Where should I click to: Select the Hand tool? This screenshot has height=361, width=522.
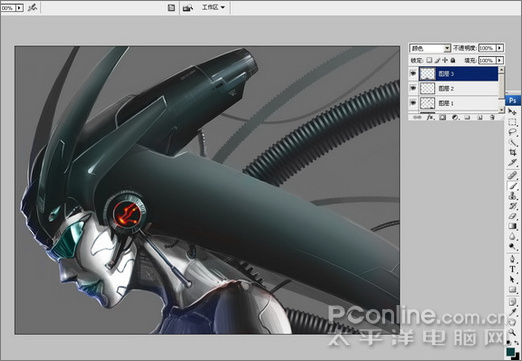tap(512, 322)
